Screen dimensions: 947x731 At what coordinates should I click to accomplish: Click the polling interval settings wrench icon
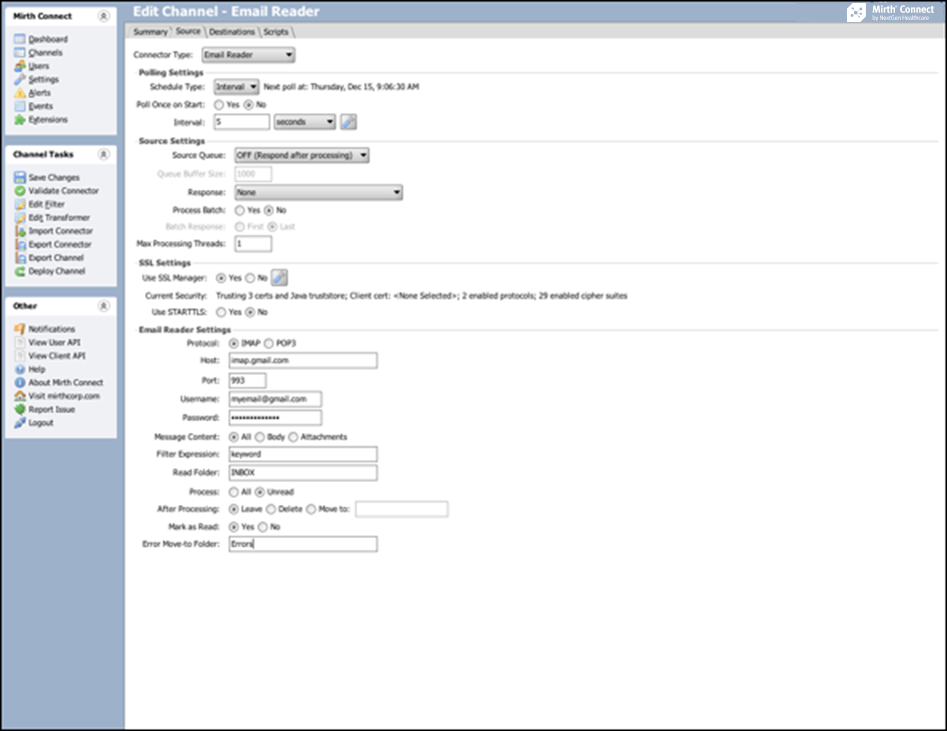pyautogui.click(x=348, y=122)
